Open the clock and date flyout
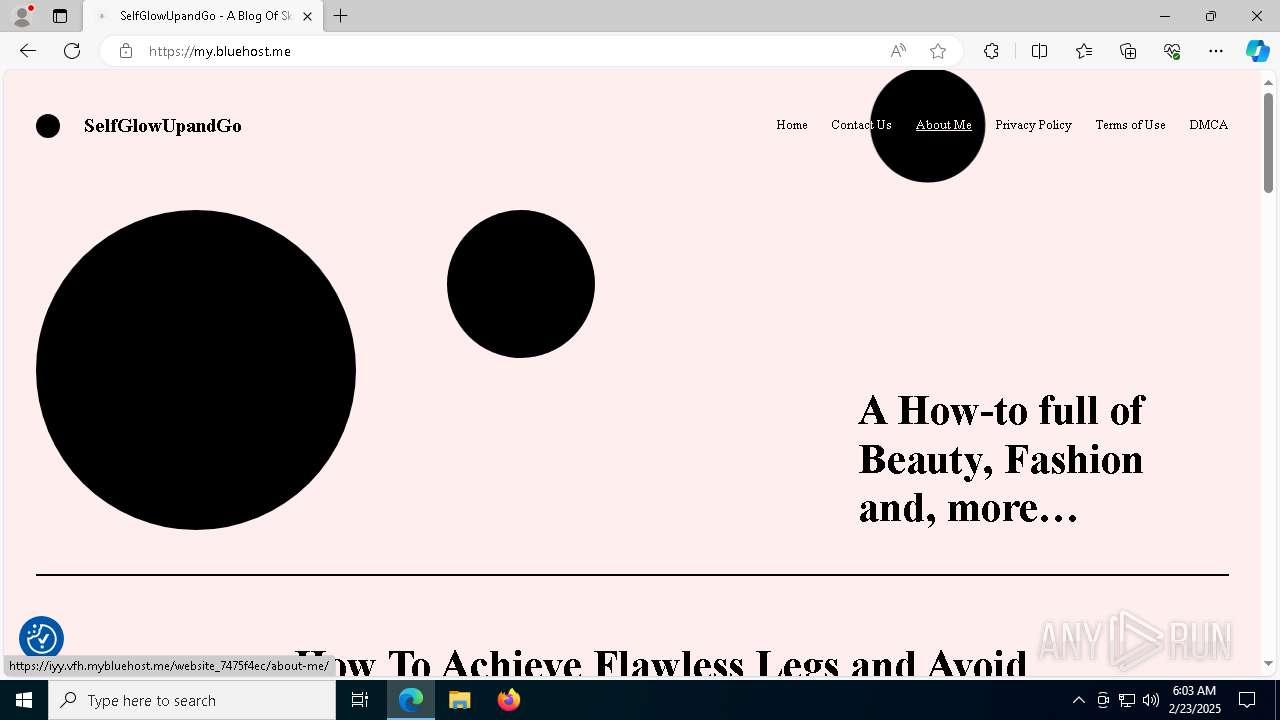Screen dimensions: 1280x720 coord(1195,700)
